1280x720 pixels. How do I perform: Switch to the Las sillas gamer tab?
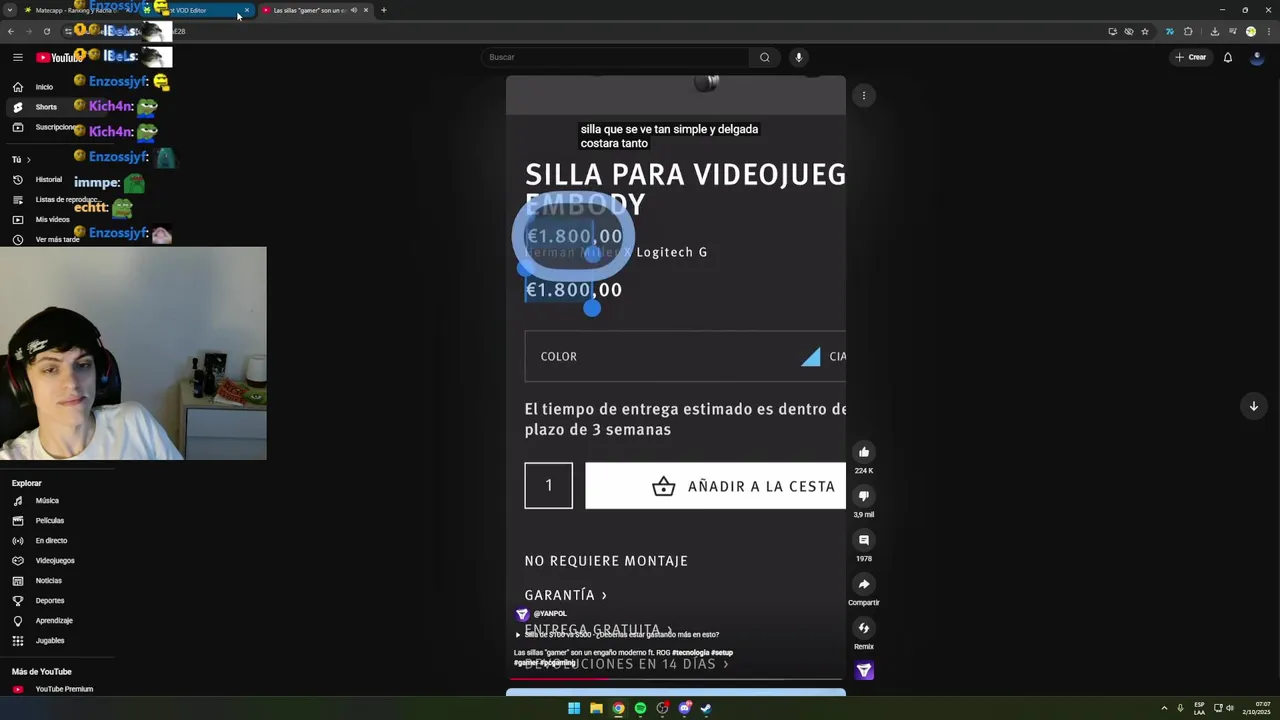(x=315, y=10)
